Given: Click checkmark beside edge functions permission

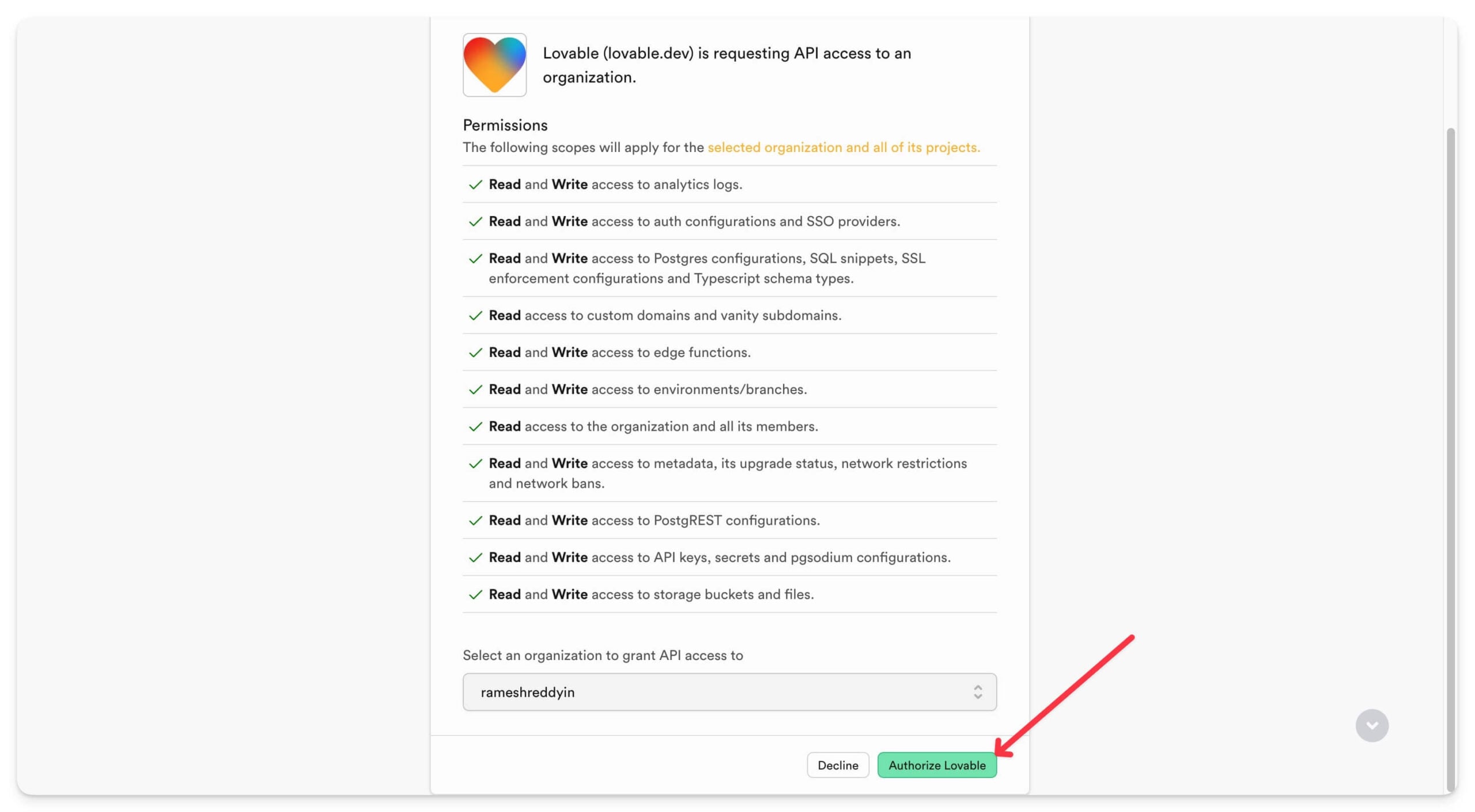Looking at the screenshot, I should [x=475, y=352].
